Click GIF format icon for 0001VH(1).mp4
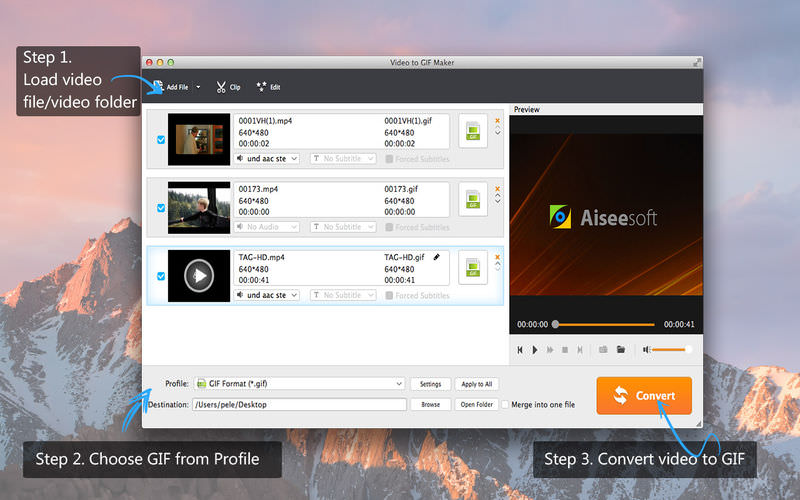This screenshot has width=800, height=500. point(473,131)
